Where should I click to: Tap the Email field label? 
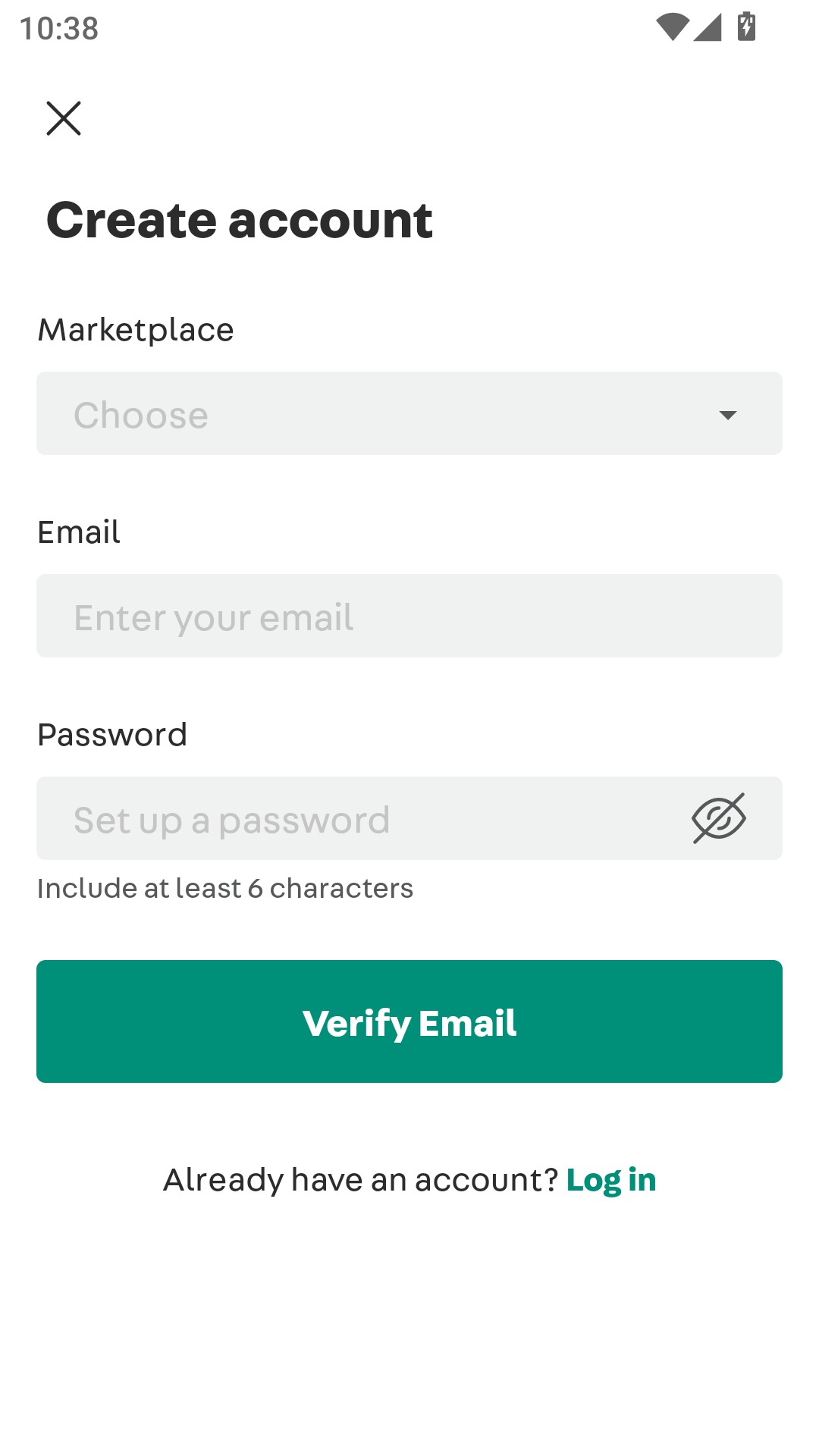tap(79, 532)
